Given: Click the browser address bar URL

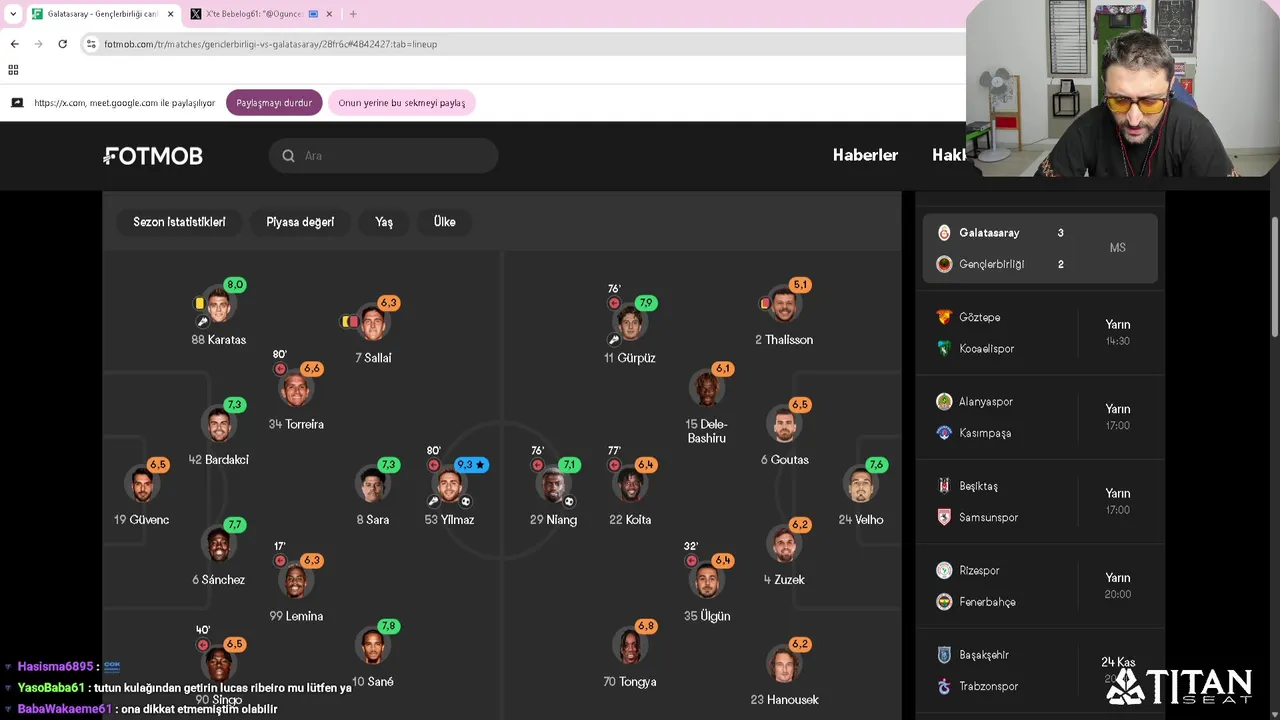Looking at the screenshot, I should tap(270, 44).
